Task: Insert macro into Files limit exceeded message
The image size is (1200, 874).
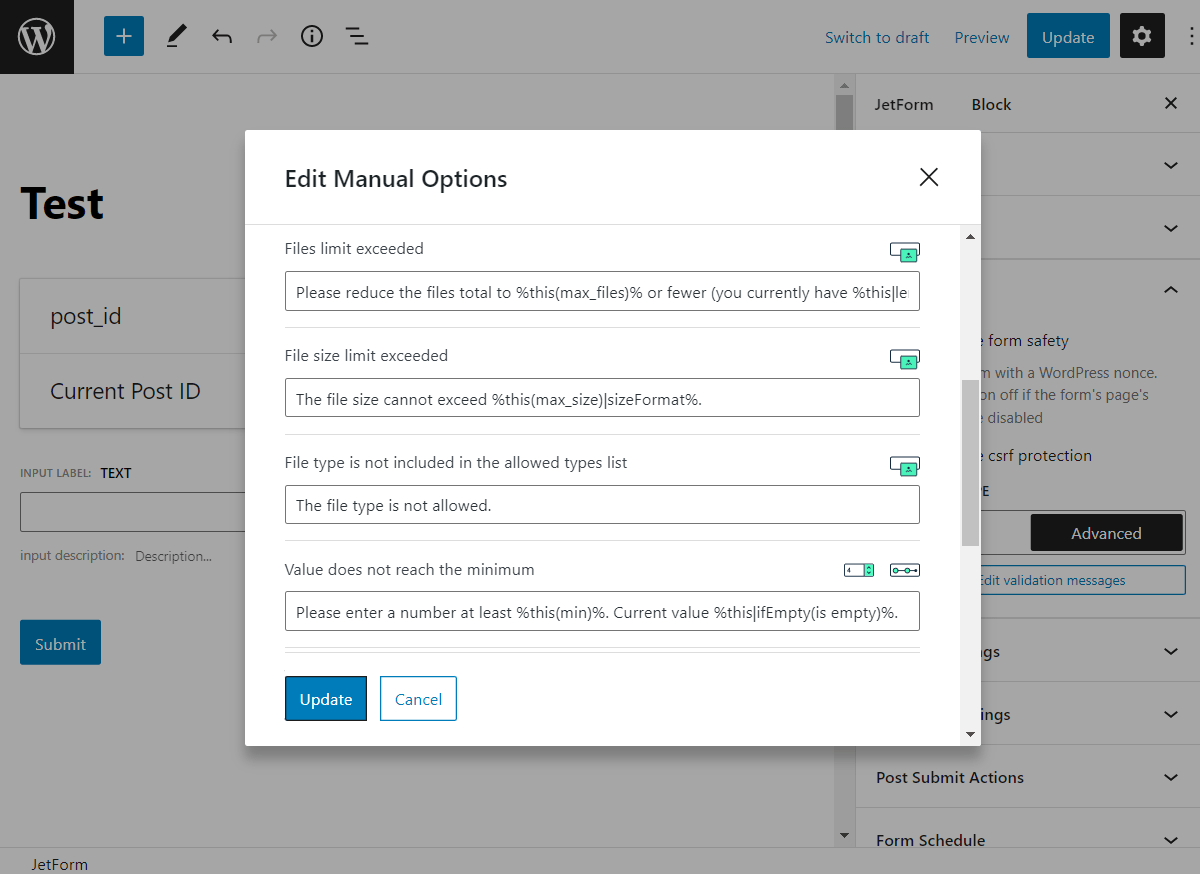Action: pyautogui.click(x=904, y=252)
